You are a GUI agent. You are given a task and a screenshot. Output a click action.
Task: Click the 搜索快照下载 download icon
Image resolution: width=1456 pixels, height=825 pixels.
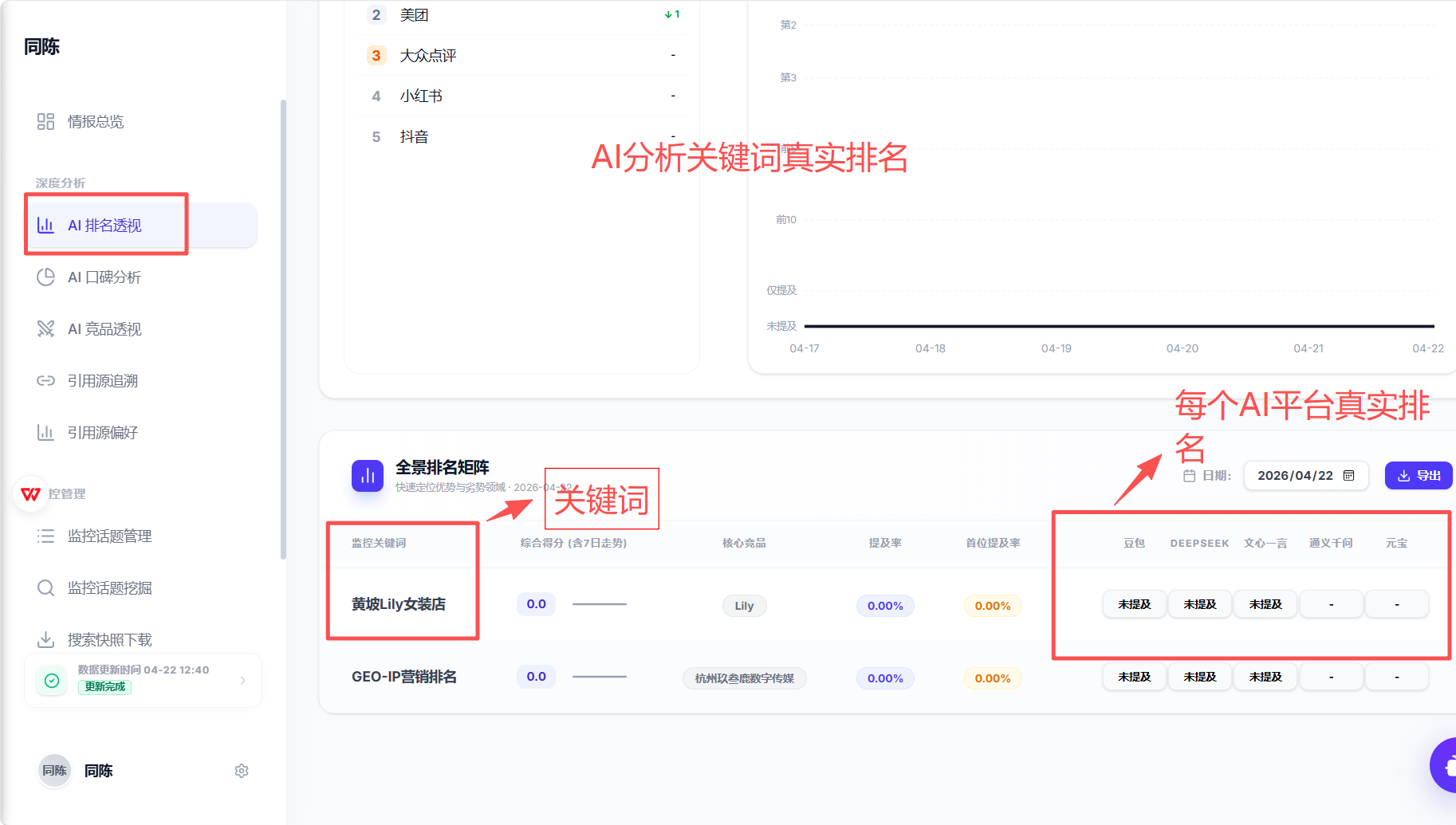coord(45,640)
